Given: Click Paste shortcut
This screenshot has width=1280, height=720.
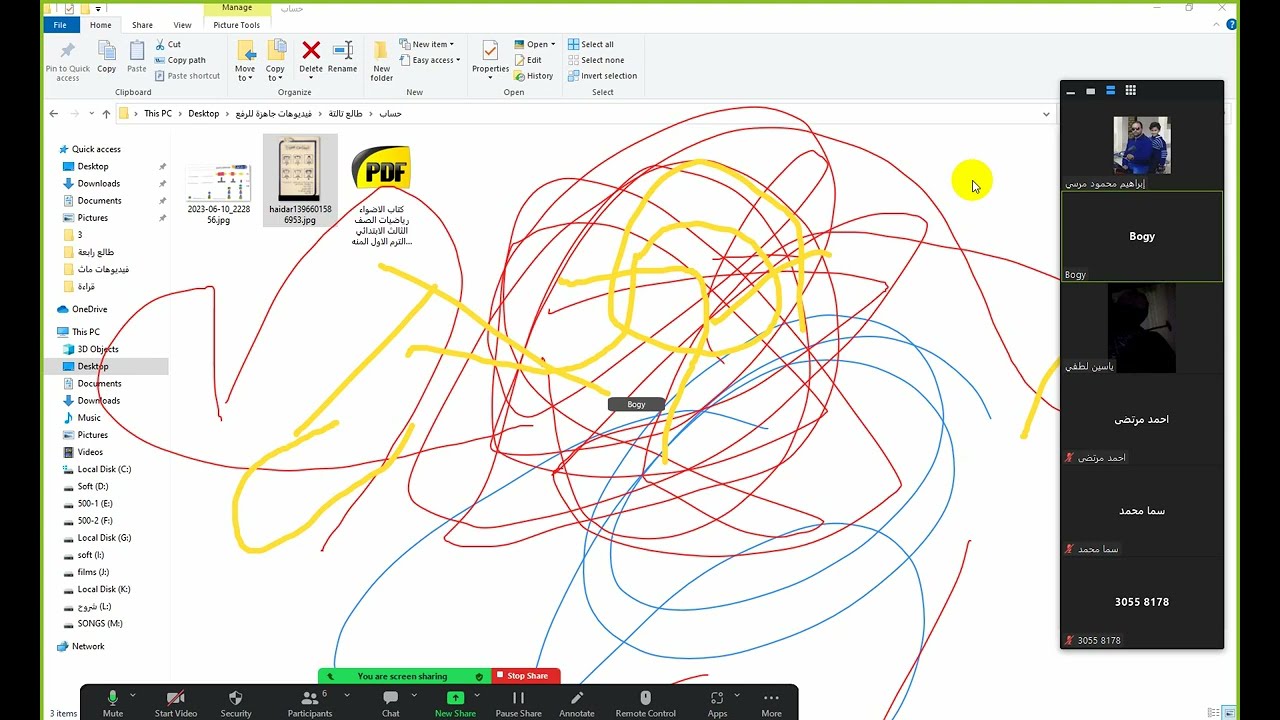Looking at the screenshot, I should pos(187,76).
